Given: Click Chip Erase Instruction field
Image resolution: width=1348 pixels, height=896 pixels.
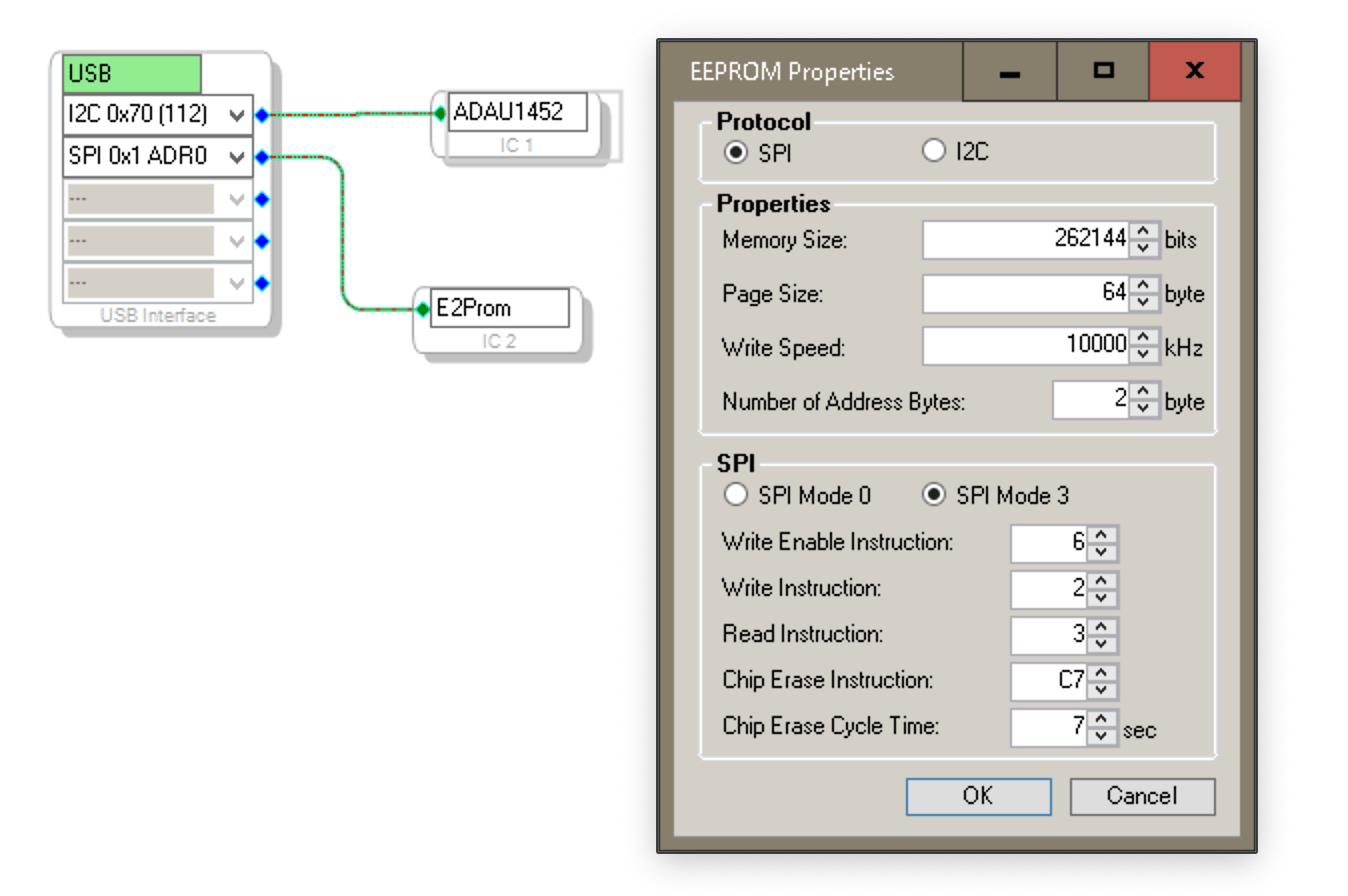Looking at the screenshot, I should [x=1049, y=681].
